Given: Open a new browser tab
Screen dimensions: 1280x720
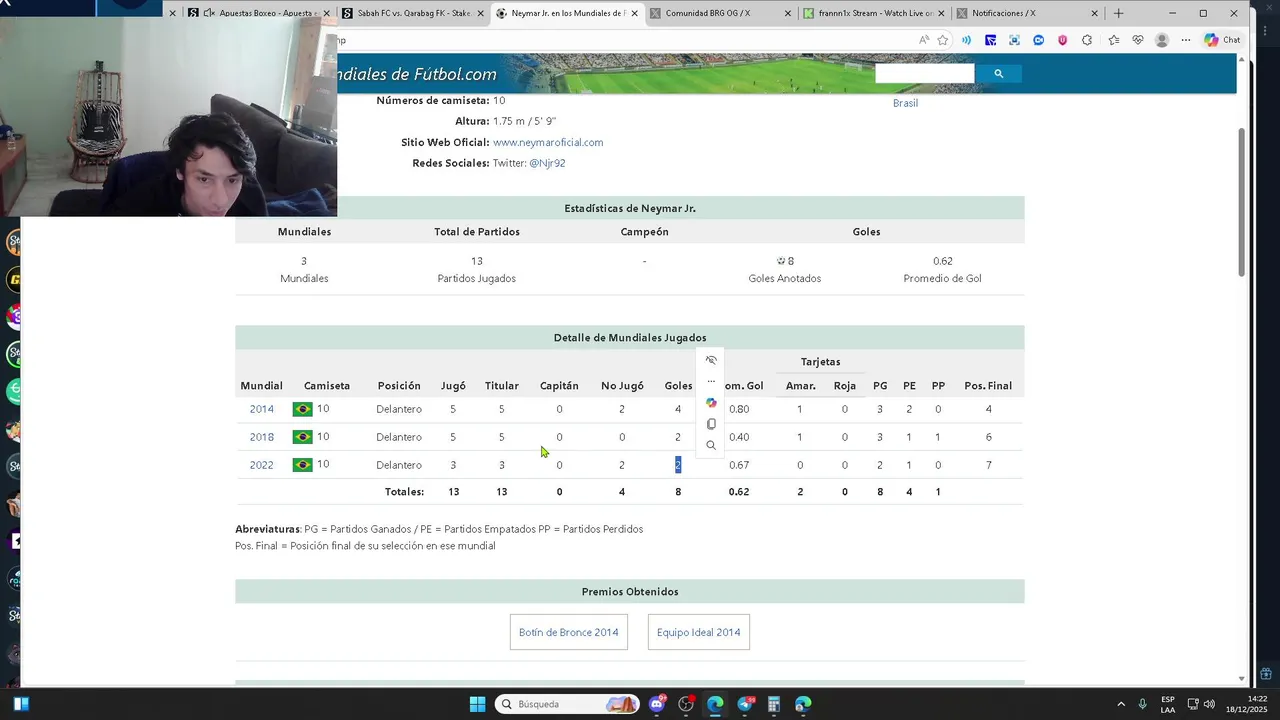Looking at the screenshot, I should [x=1118, y=13].
